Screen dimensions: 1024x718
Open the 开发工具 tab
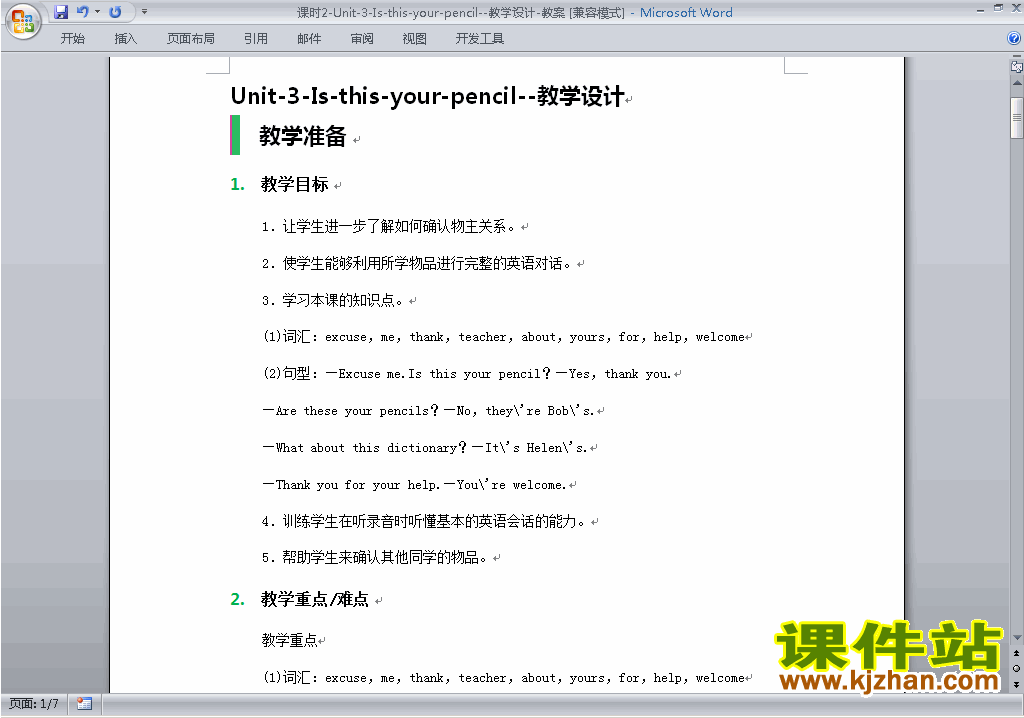(480, 39)
